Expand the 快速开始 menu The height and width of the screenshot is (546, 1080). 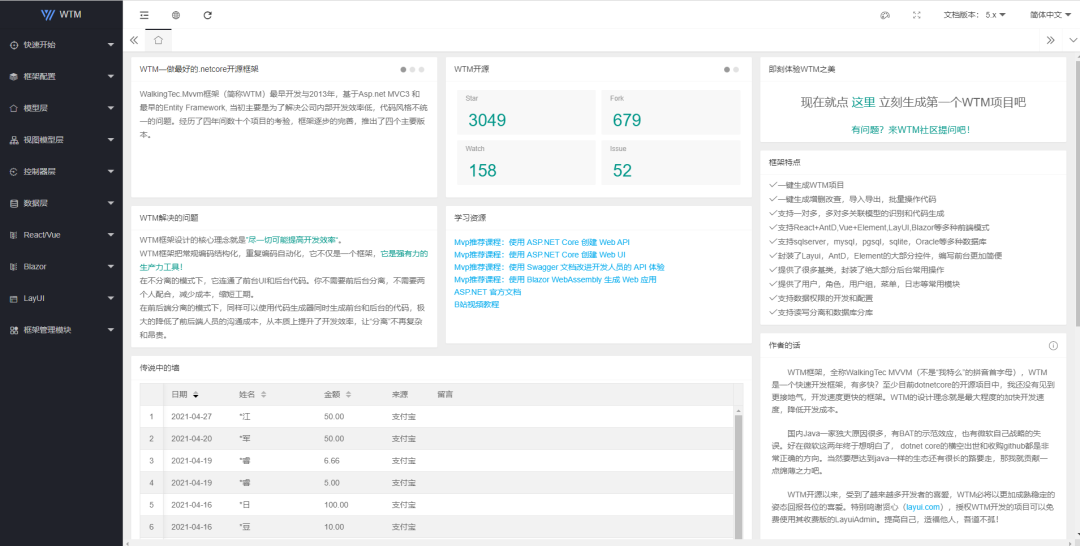point(61,45)
